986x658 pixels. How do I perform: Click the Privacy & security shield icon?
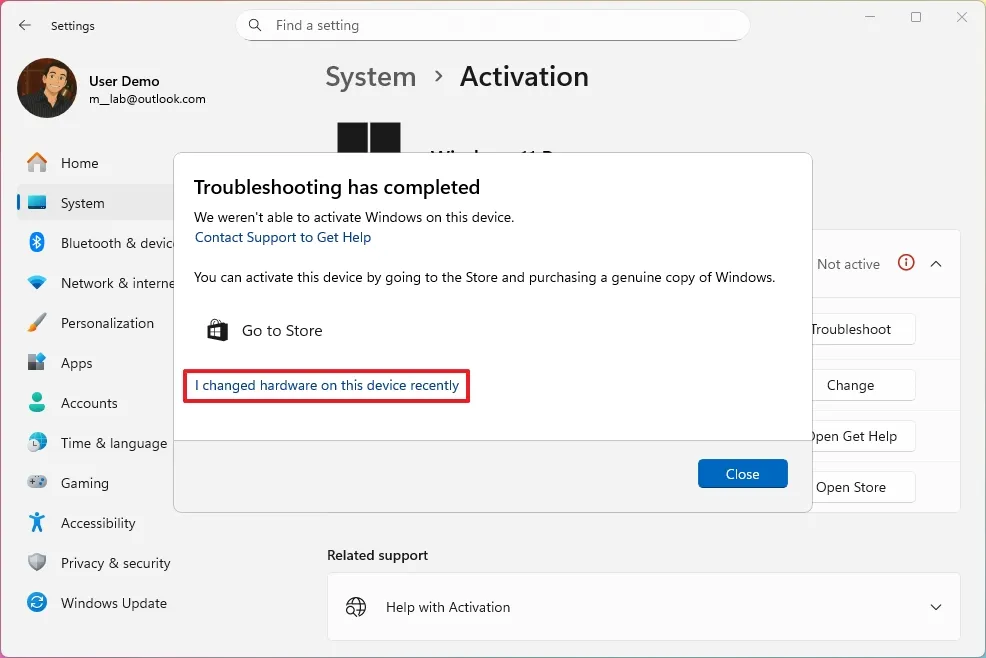click(x=37, y=563)
